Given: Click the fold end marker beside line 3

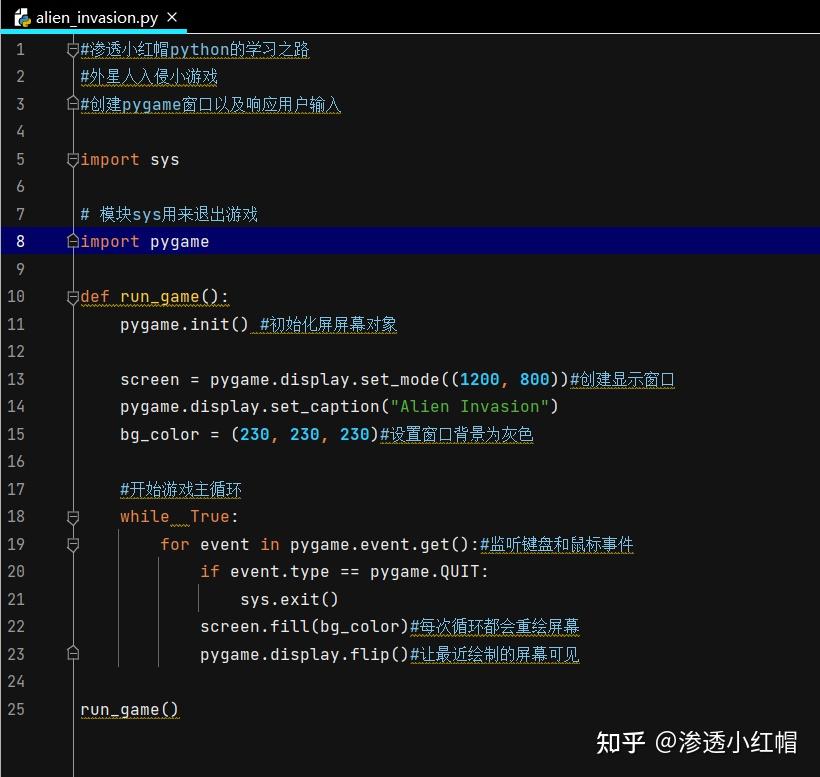Looking at the screenshot, I should coord(73,104).
